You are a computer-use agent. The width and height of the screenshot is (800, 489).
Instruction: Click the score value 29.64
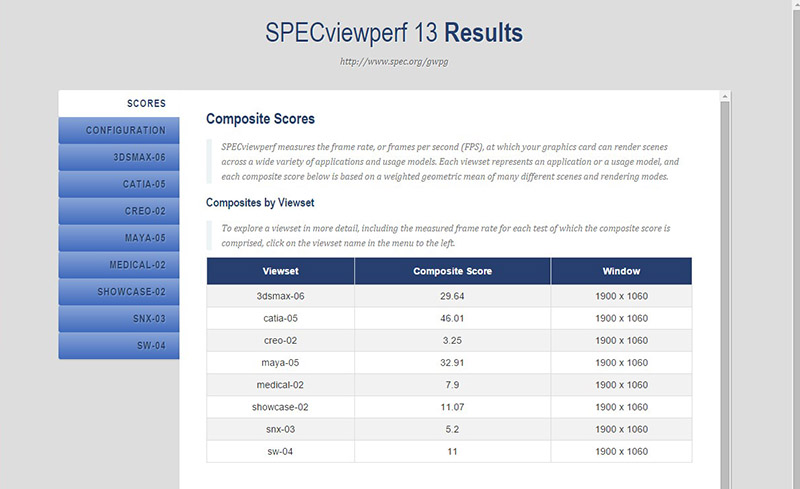point(453,296)
